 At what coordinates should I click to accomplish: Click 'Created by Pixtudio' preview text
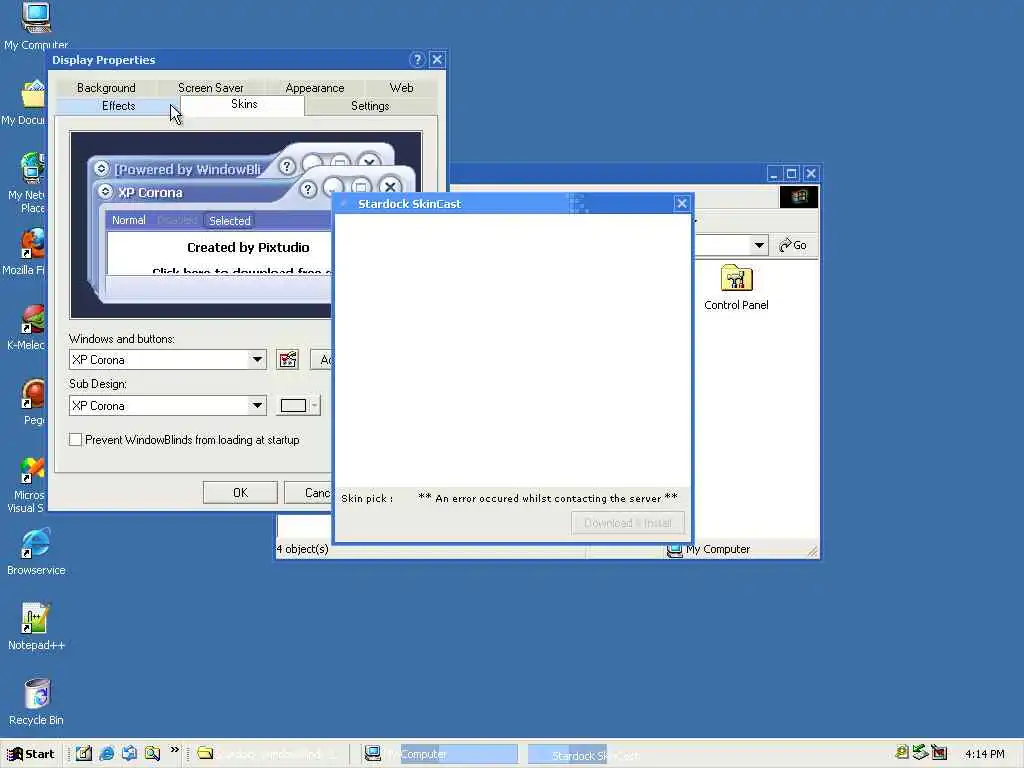248,247
